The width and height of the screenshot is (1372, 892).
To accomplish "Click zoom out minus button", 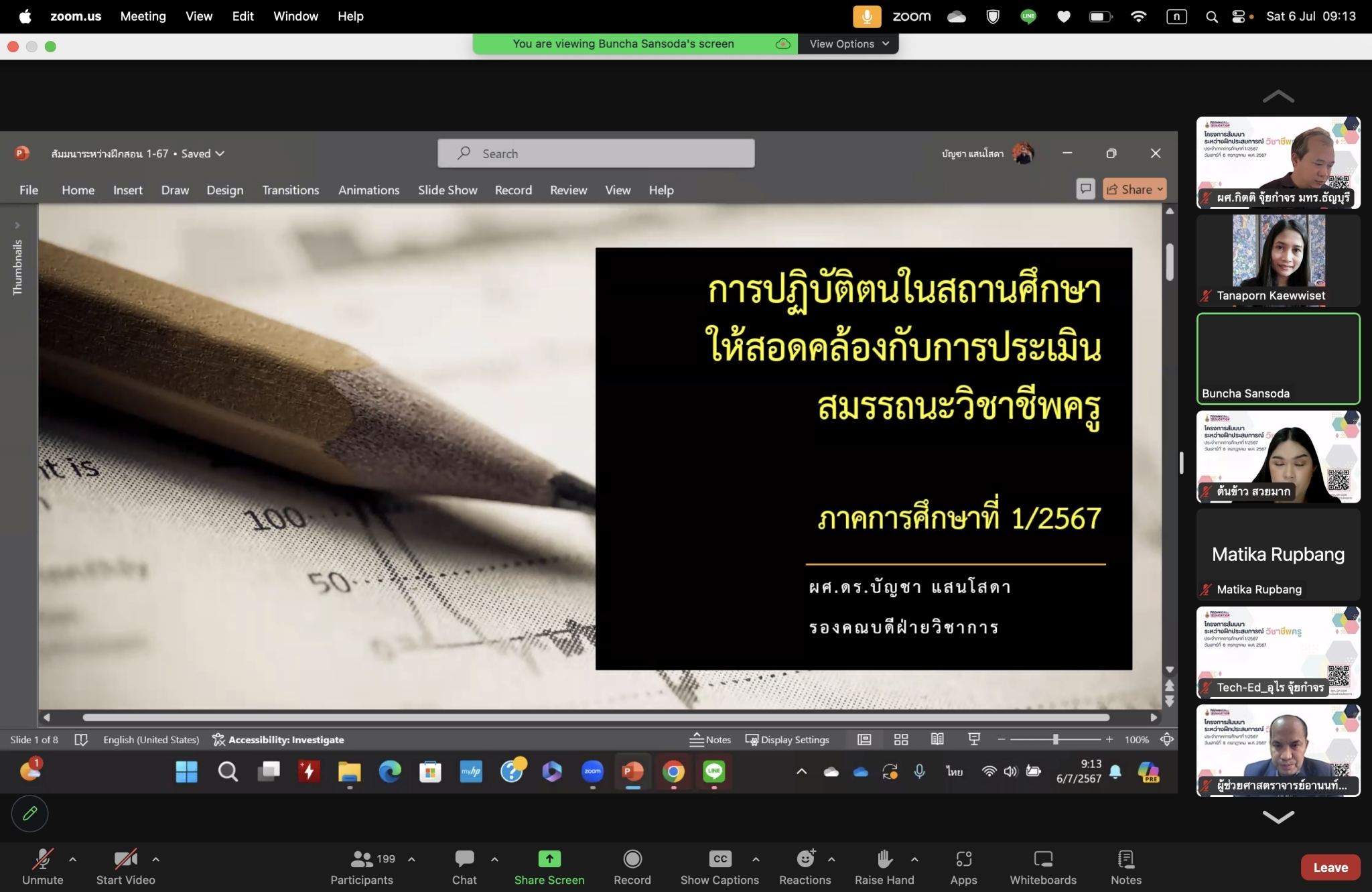I will [1001, 739].
